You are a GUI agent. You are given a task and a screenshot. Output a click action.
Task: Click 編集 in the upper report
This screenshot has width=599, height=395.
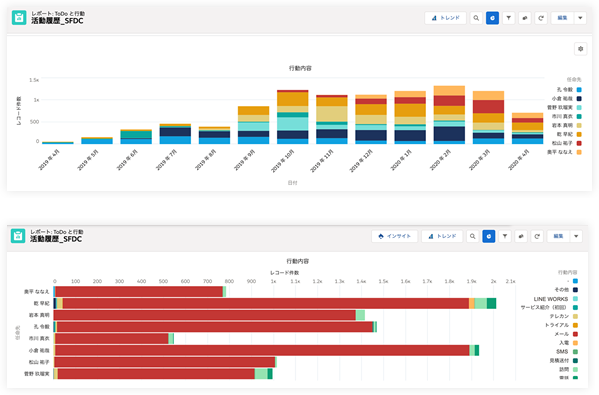pyautogui.click(x=562, y=18)
